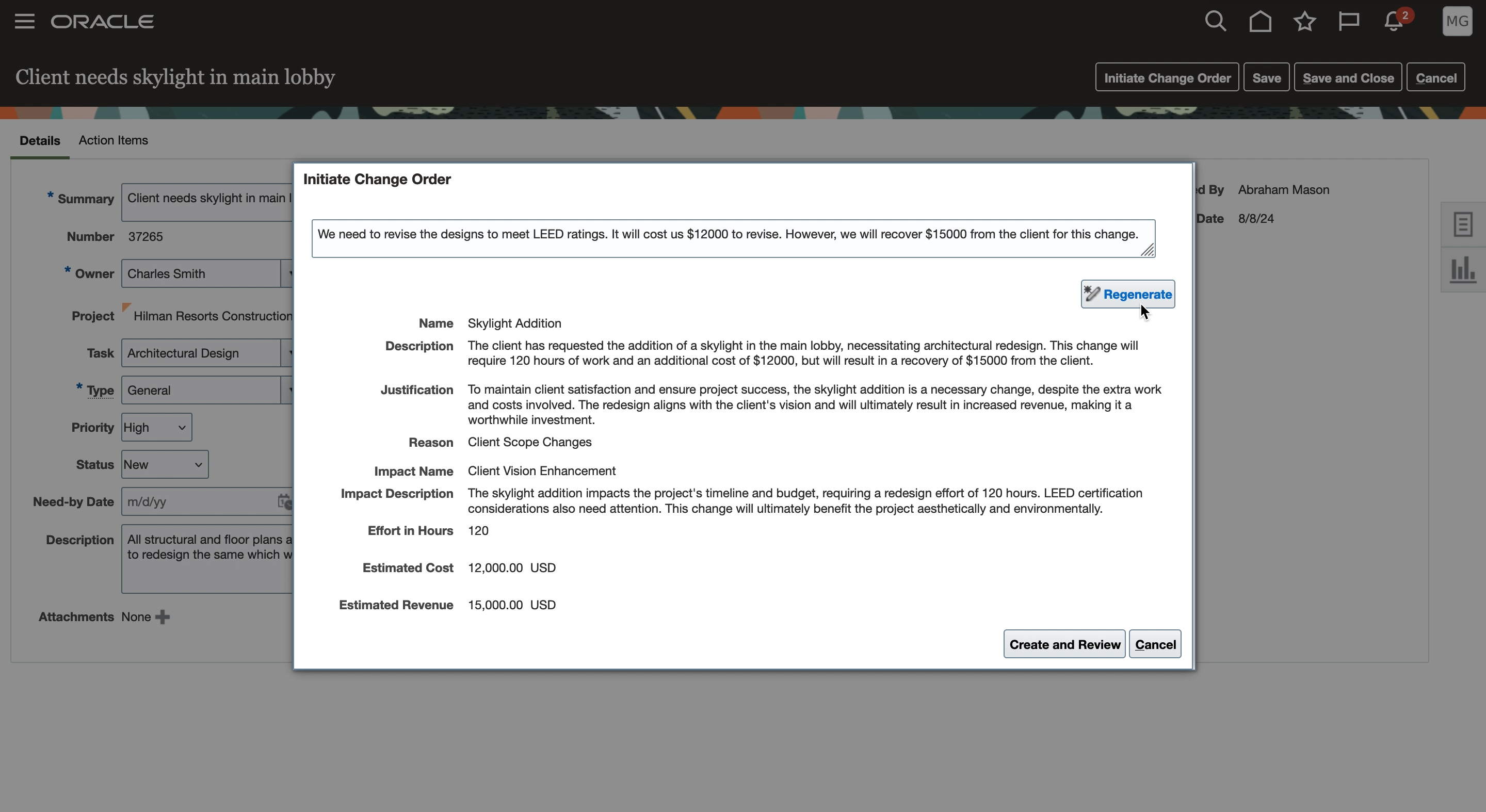Click Create and Review button
The image size is (1486, 812).
pos(1064,644)
